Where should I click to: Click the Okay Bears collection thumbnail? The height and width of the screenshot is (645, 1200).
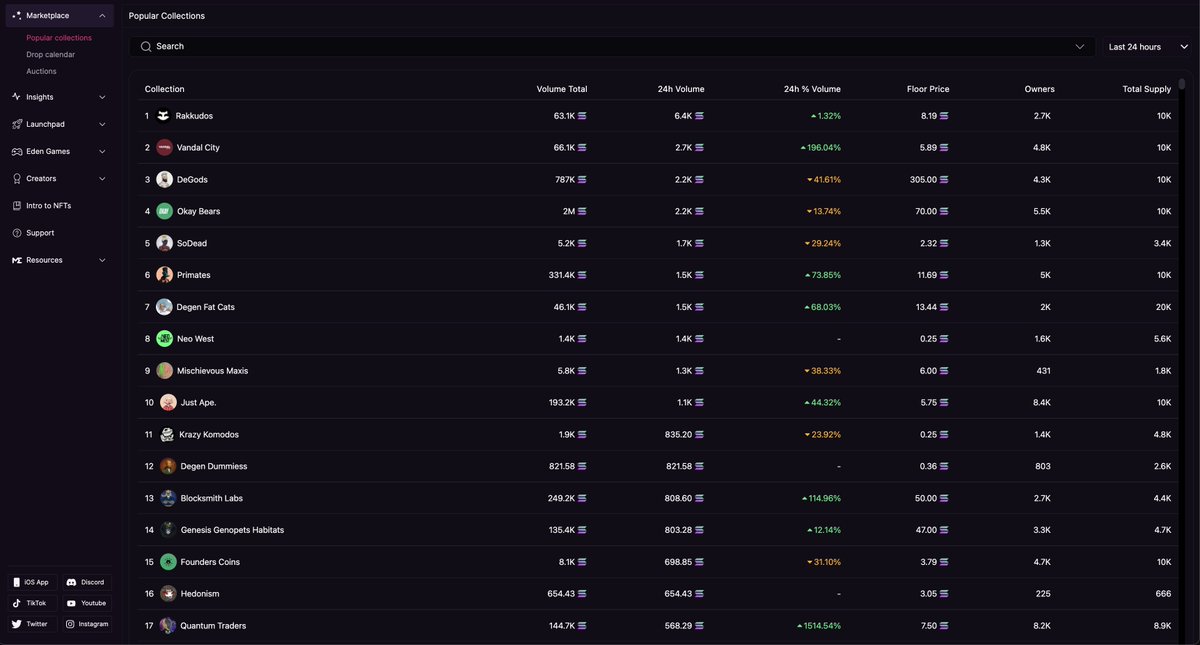[x=164, y=211]
